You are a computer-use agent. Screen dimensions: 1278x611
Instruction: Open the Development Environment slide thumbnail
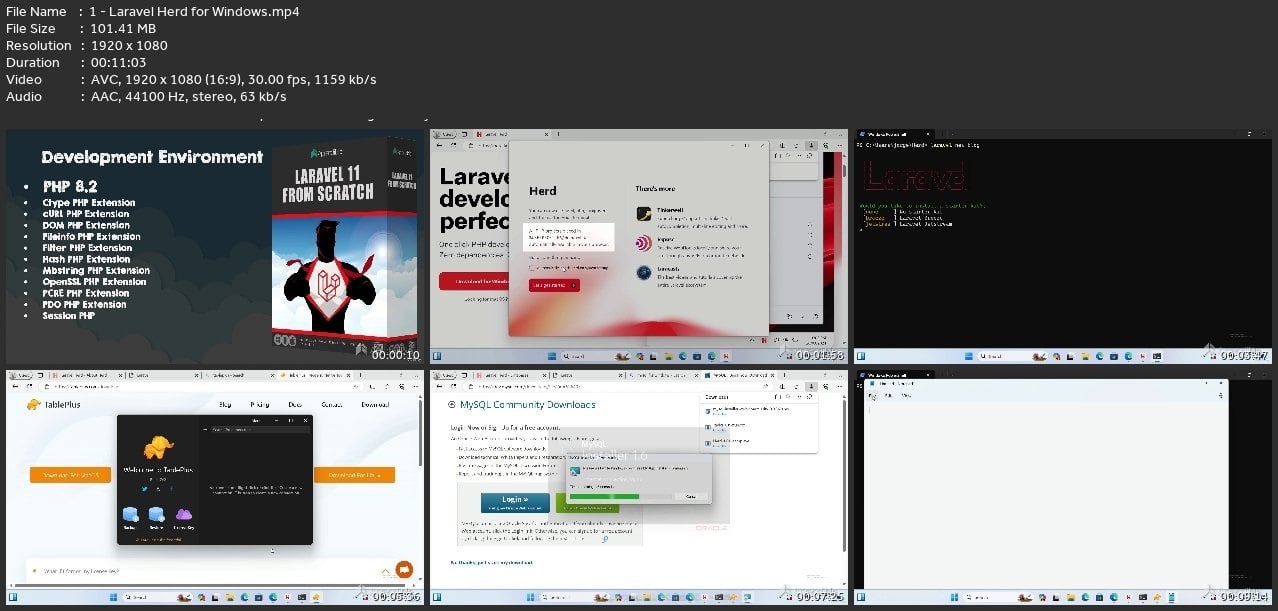[214, 246]
